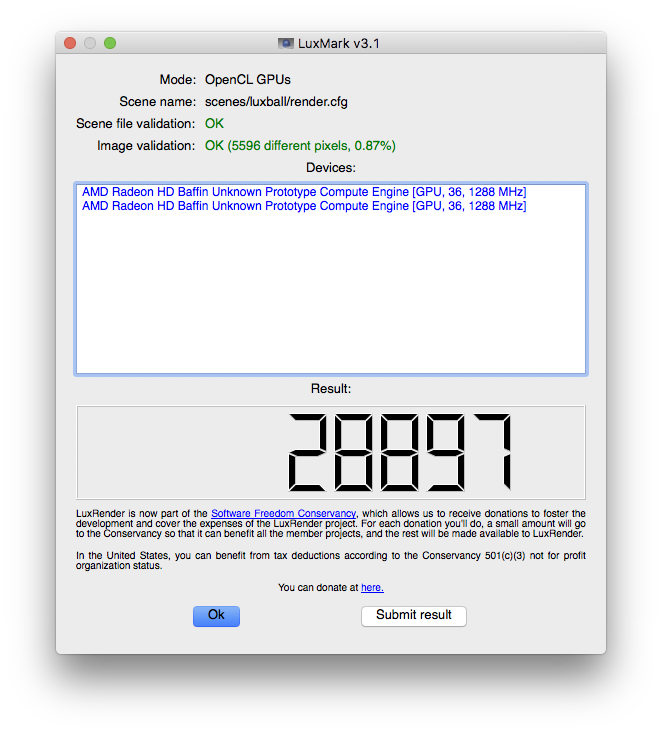Open the Software Freedom Conservancy link

pos(283,513)
